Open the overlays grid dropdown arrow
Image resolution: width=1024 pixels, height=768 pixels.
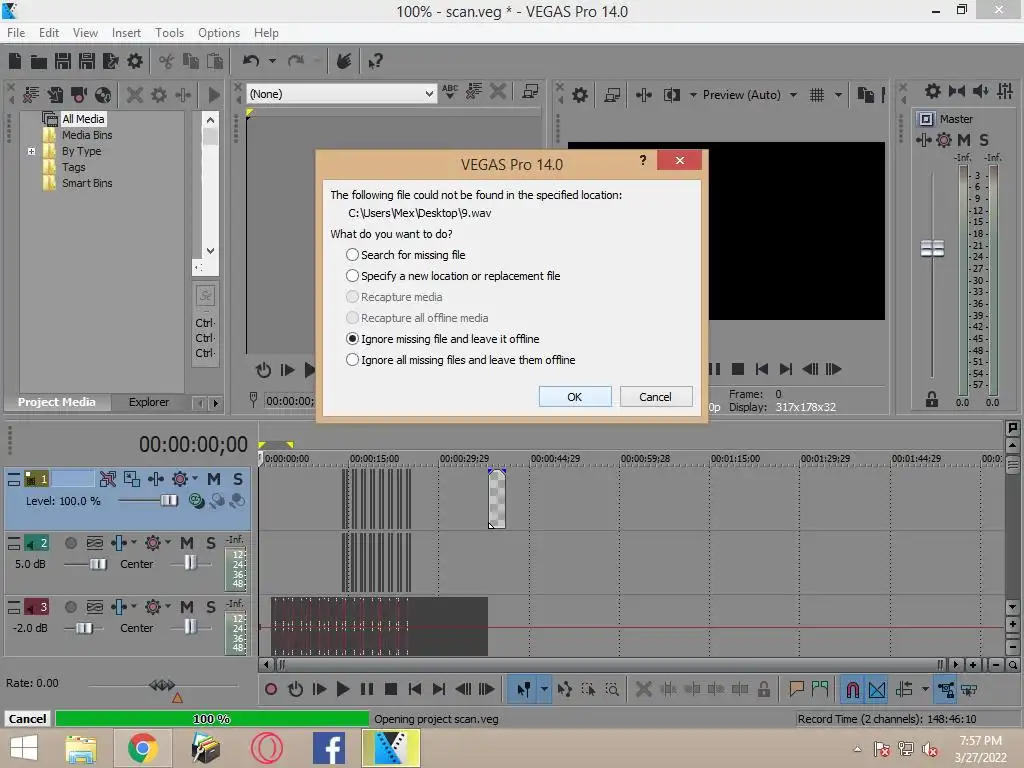click(x=839, y=95)
